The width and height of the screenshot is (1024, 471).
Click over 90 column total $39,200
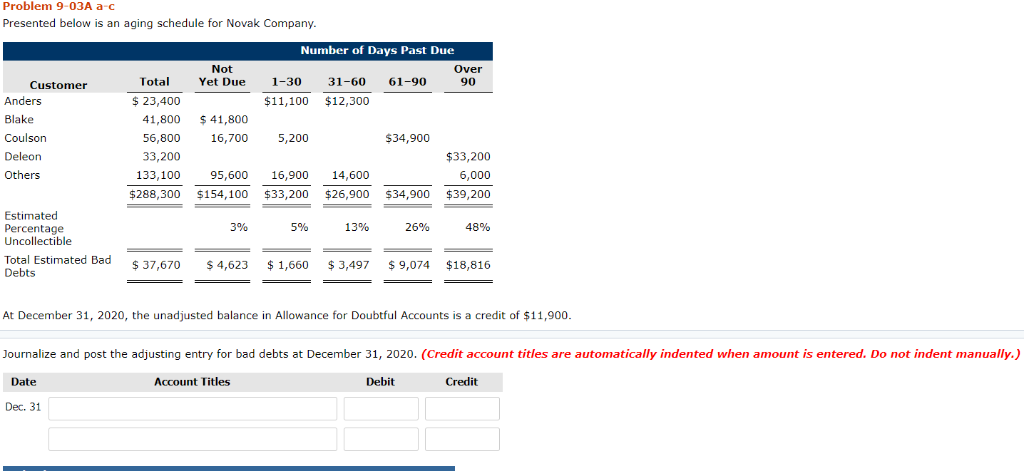(468, 194)
